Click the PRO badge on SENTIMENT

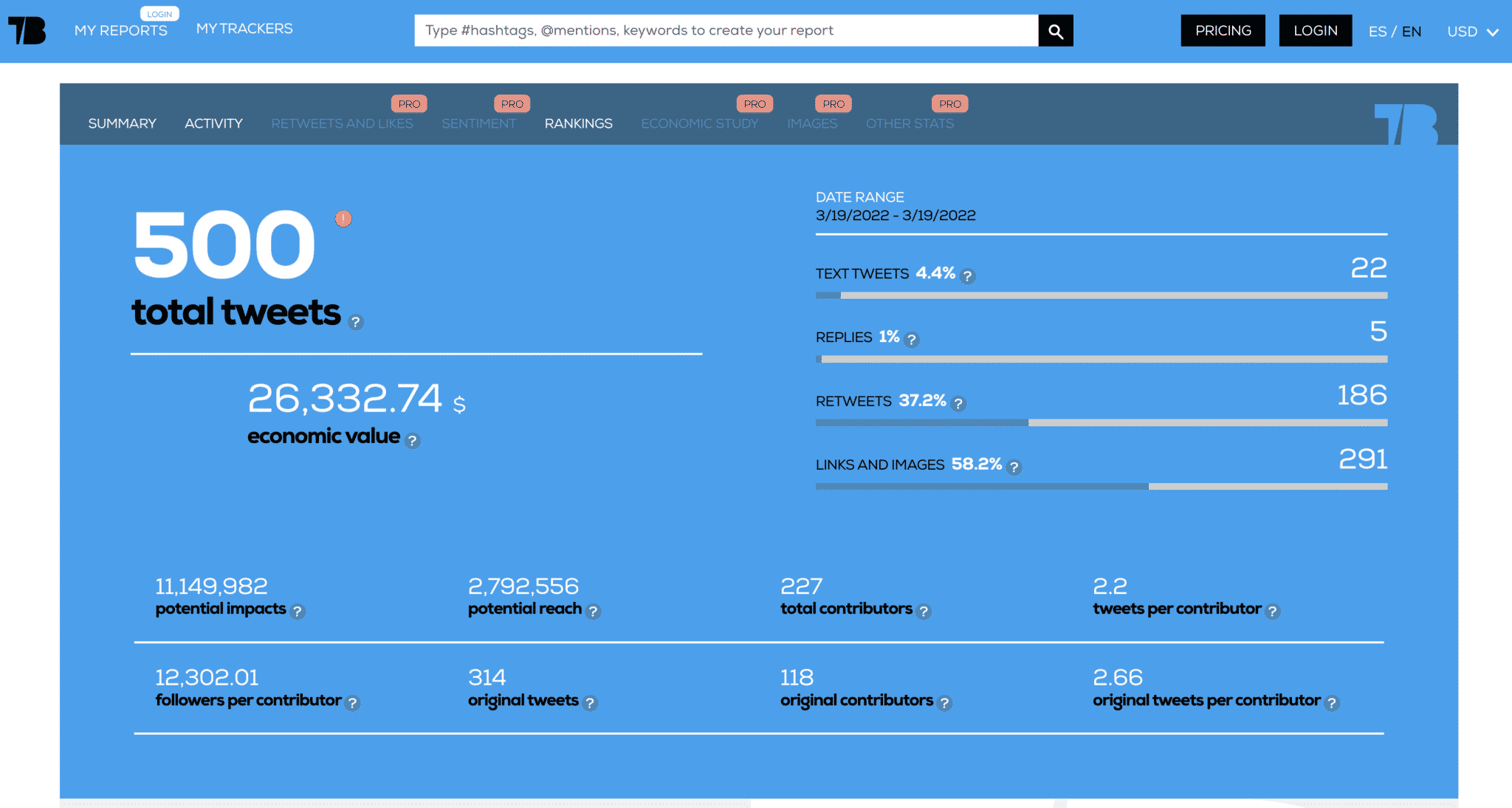point(512,103)
